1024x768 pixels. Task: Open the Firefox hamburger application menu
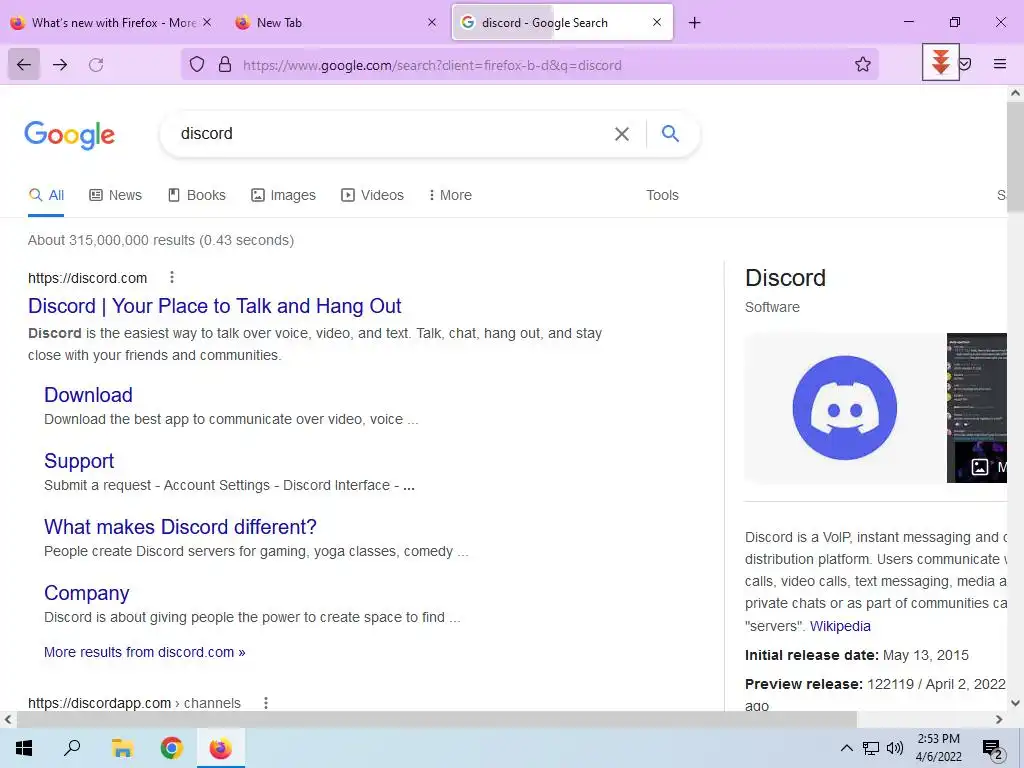[x=1000, y=64]
